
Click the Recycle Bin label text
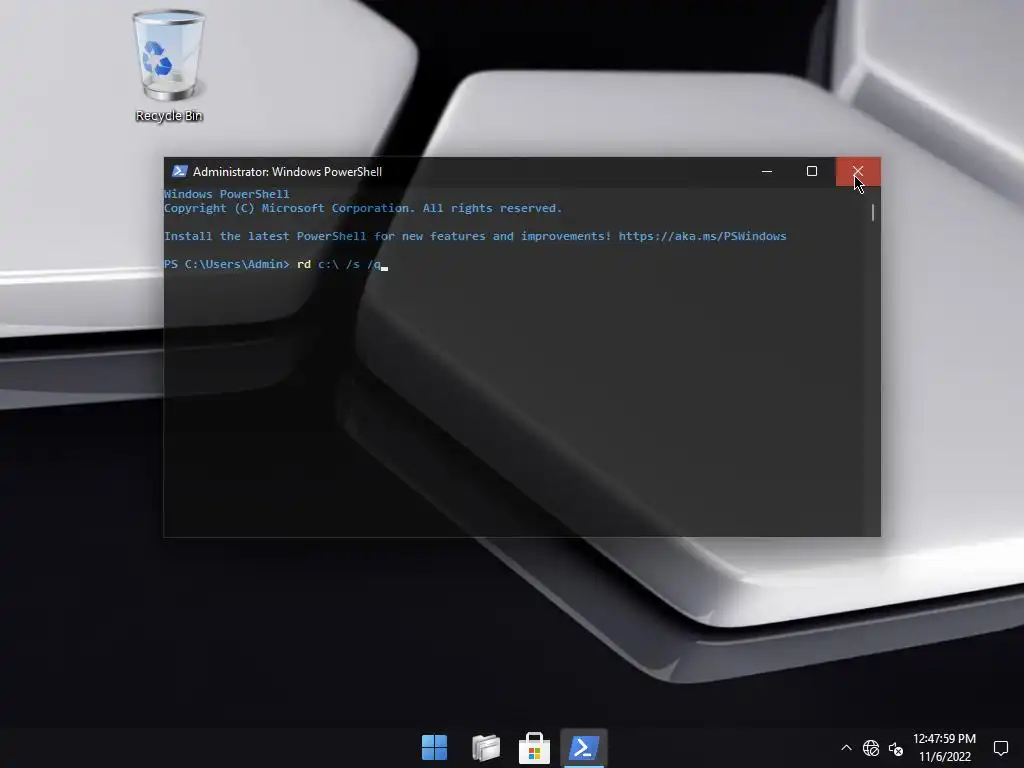[169, 116]
